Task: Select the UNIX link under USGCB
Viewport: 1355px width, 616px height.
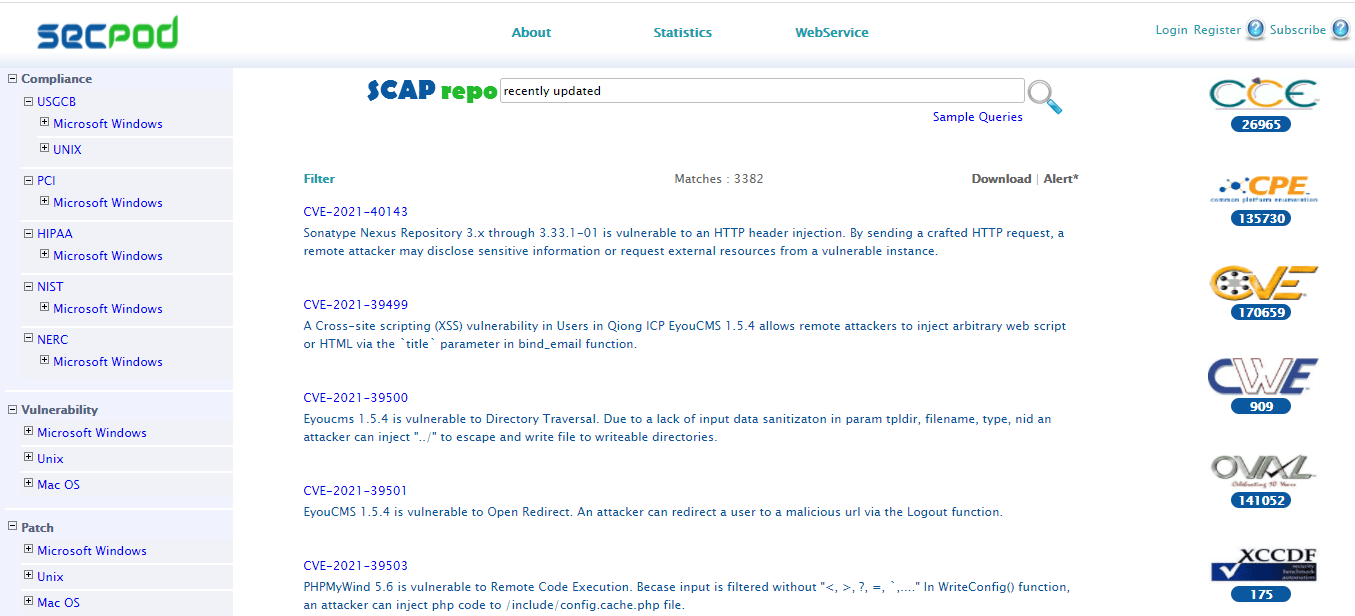Action: coord(67,150)
